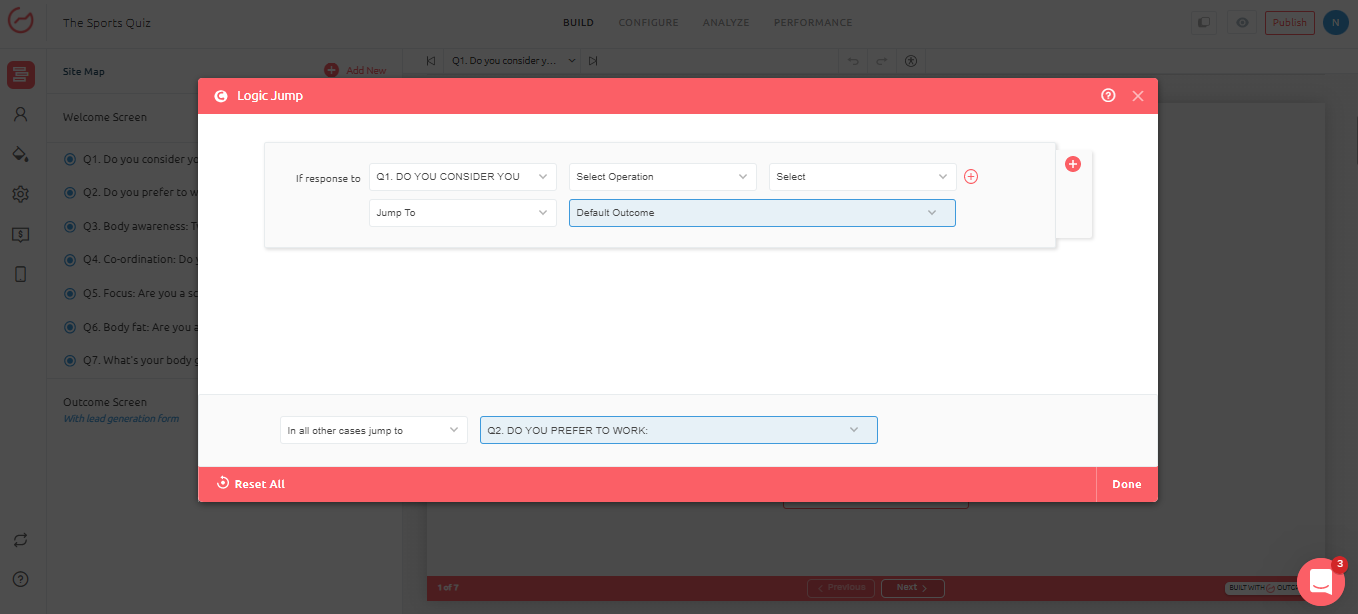This screenshot has width=1358, height=614.
Task: Open the intercom chat bubble
Action: click(1320, 581)
